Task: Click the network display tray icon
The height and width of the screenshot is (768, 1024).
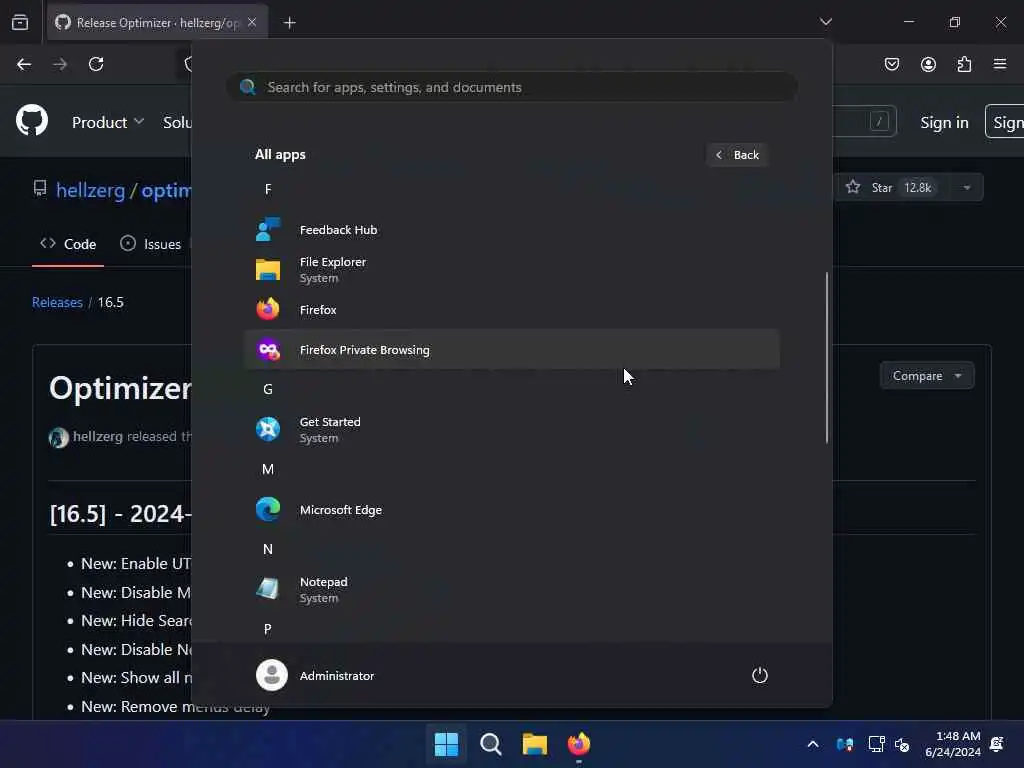Action: coord(876,744)
